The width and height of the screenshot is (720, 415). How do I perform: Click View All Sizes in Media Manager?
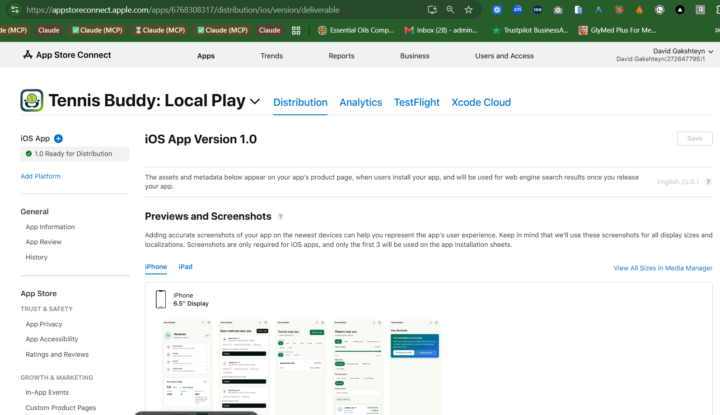point(663,268)
